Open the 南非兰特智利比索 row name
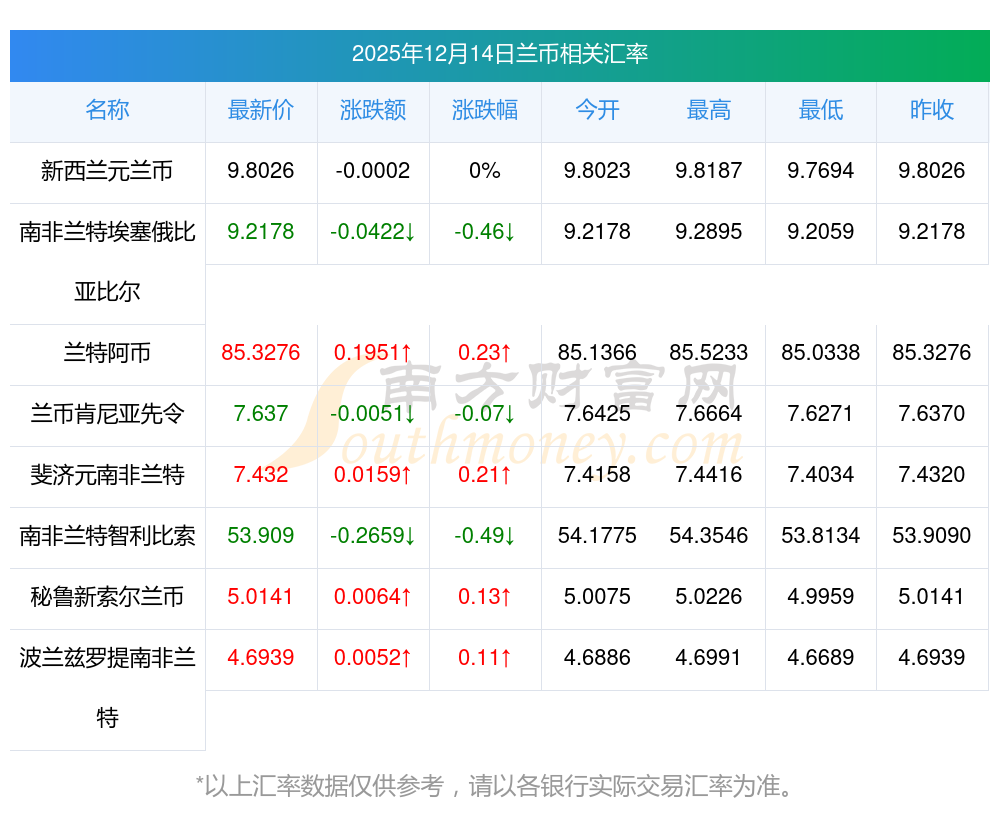1000x817 pixels. click(107, 536)
